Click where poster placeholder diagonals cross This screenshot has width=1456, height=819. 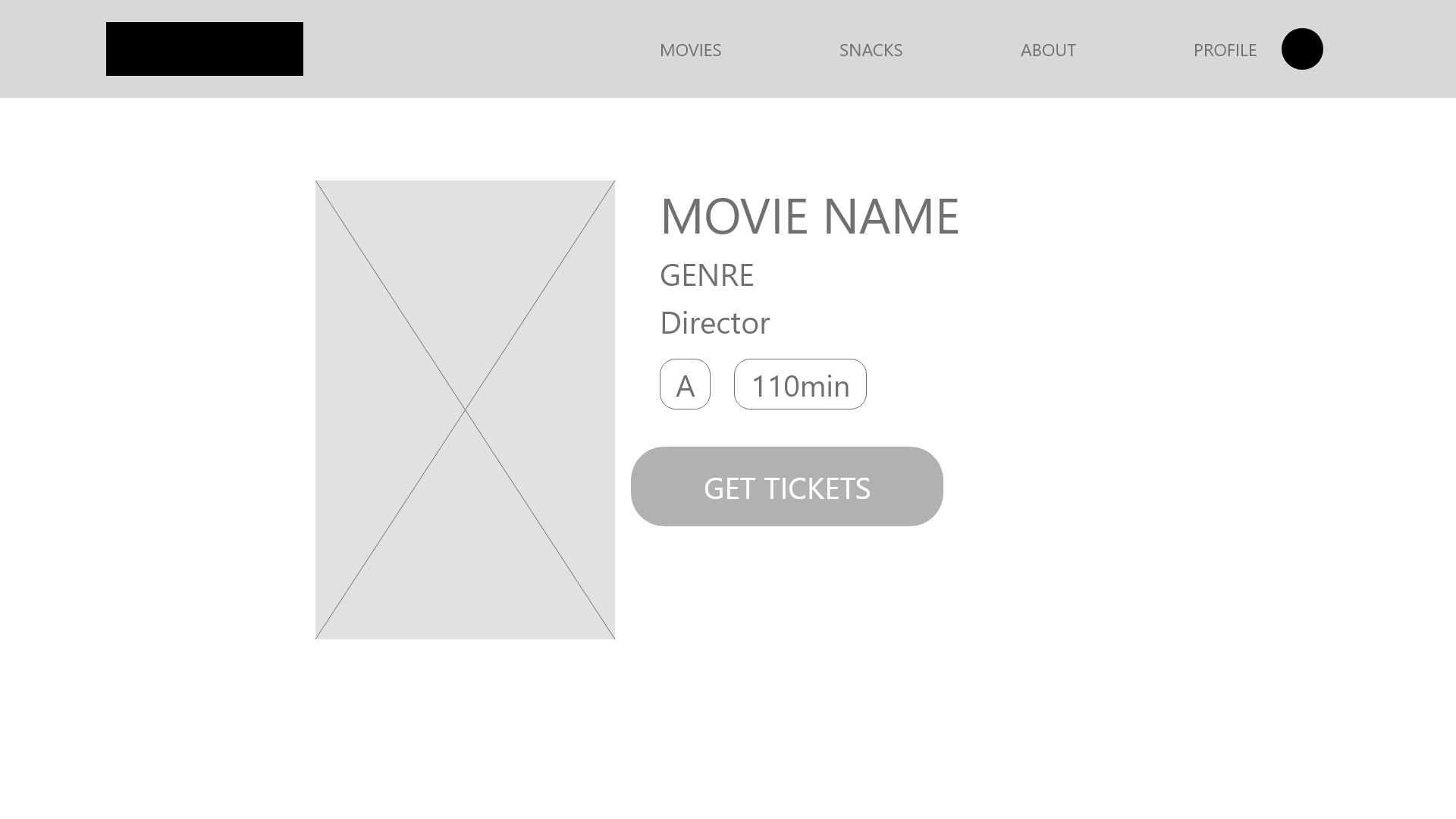coord(465,409)
